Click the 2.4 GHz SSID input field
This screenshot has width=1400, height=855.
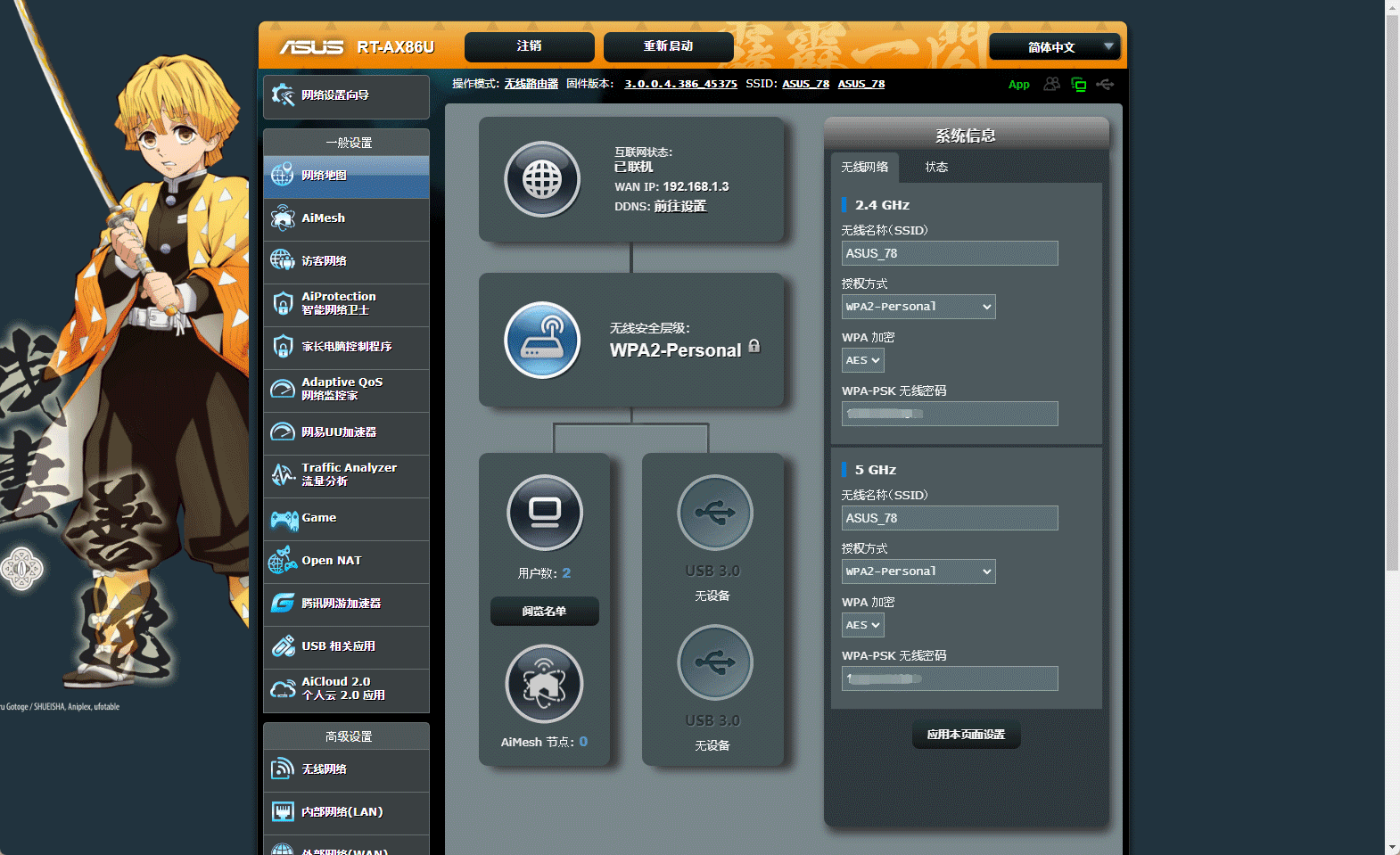(x=950, y=253)
